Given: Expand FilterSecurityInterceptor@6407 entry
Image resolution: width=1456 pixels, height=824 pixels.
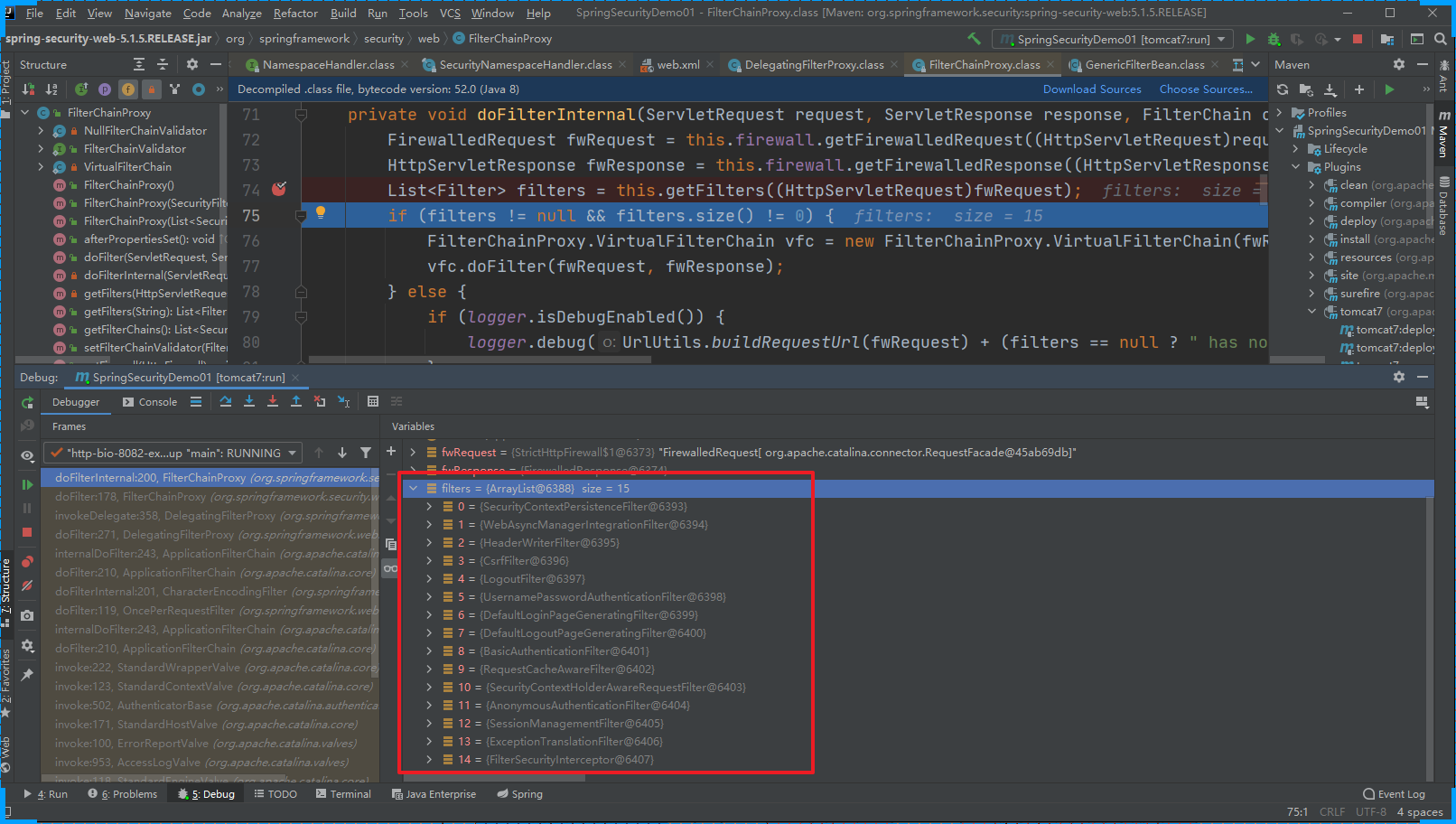Looking at the screenshot, I should click(x=430, y=760).
